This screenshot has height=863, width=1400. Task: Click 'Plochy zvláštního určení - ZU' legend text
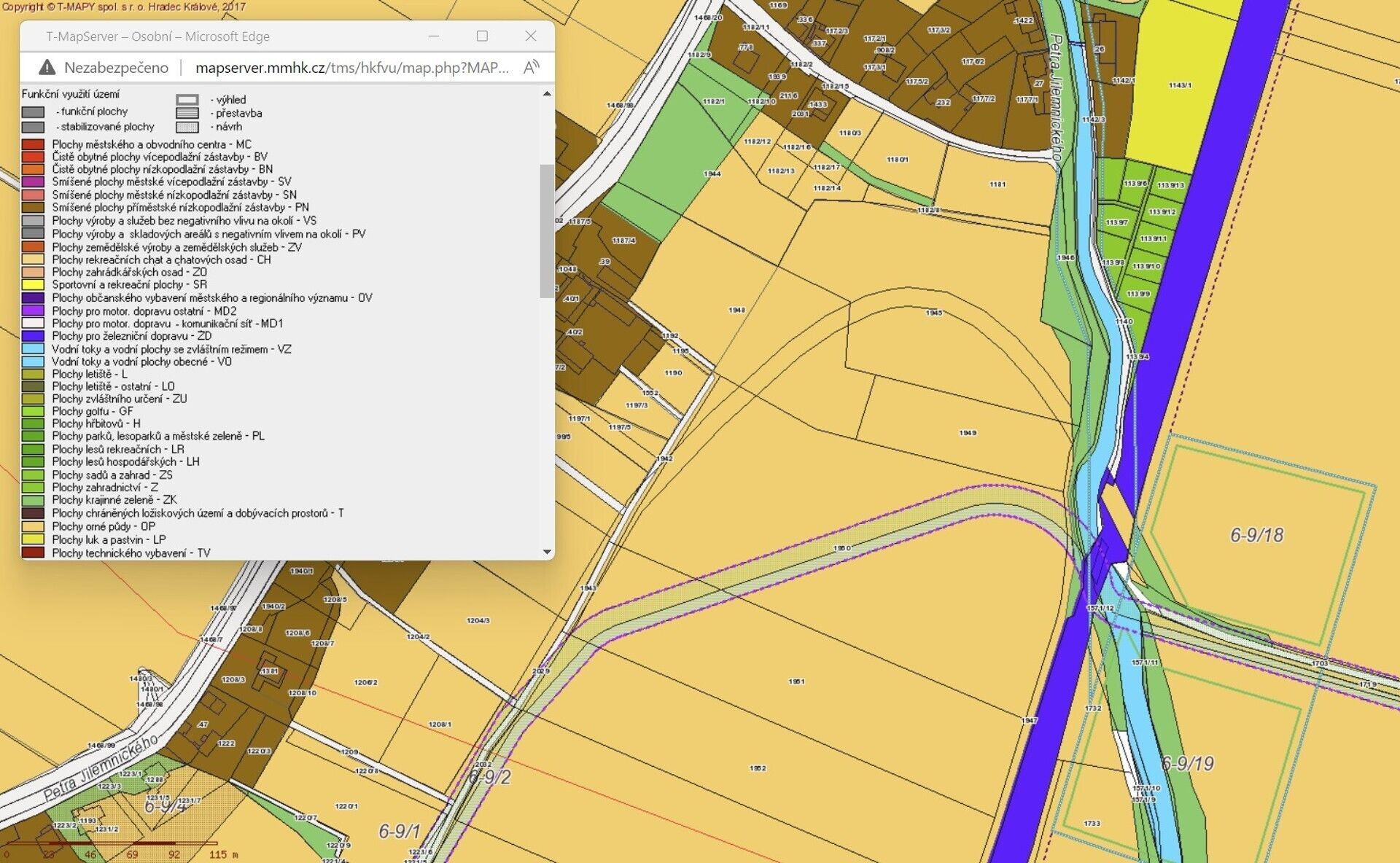tap(120, 399)
